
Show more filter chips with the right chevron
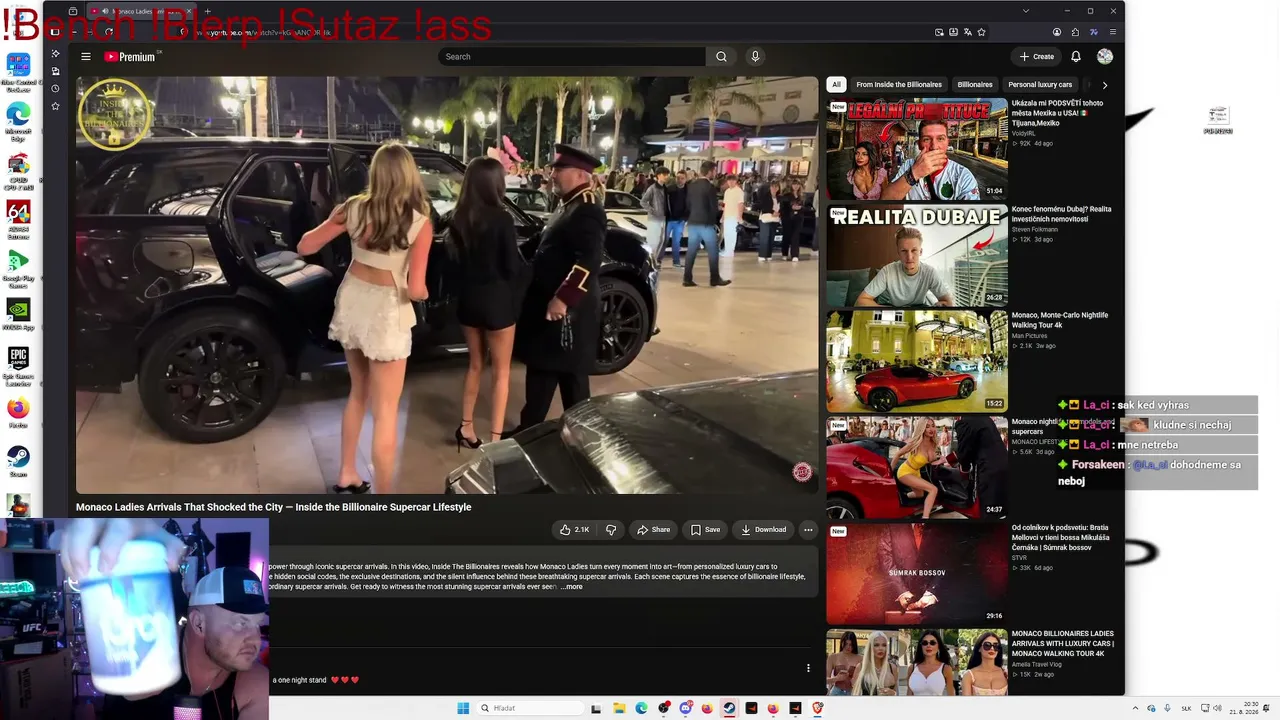(1104, 85)
